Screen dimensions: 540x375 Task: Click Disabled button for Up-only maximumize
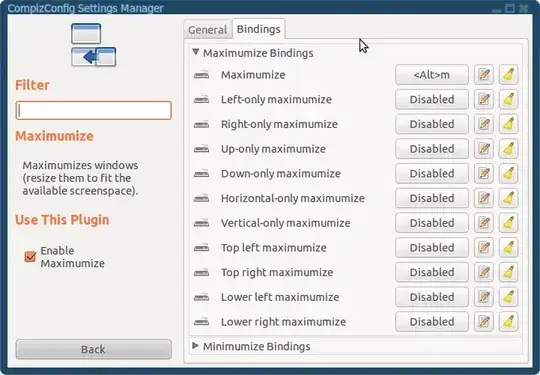tap(432, 149)
